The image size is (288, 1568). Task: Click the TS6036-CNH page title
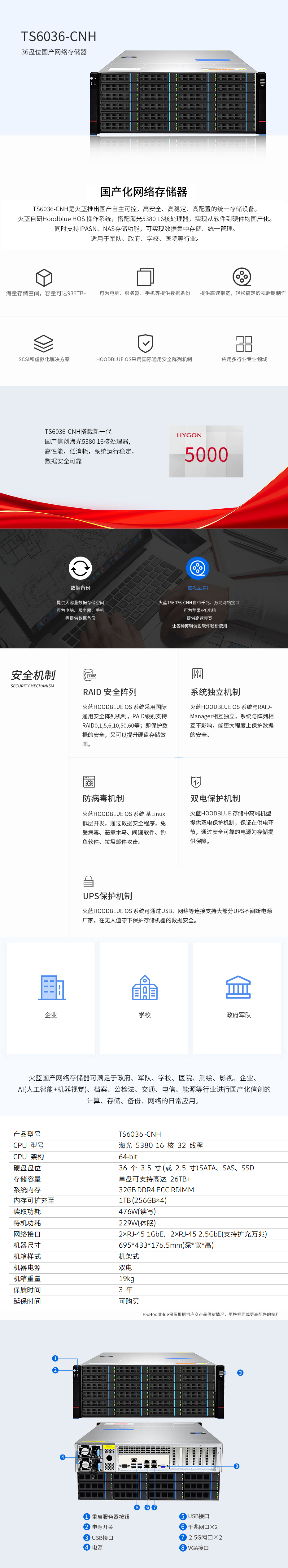59,36
